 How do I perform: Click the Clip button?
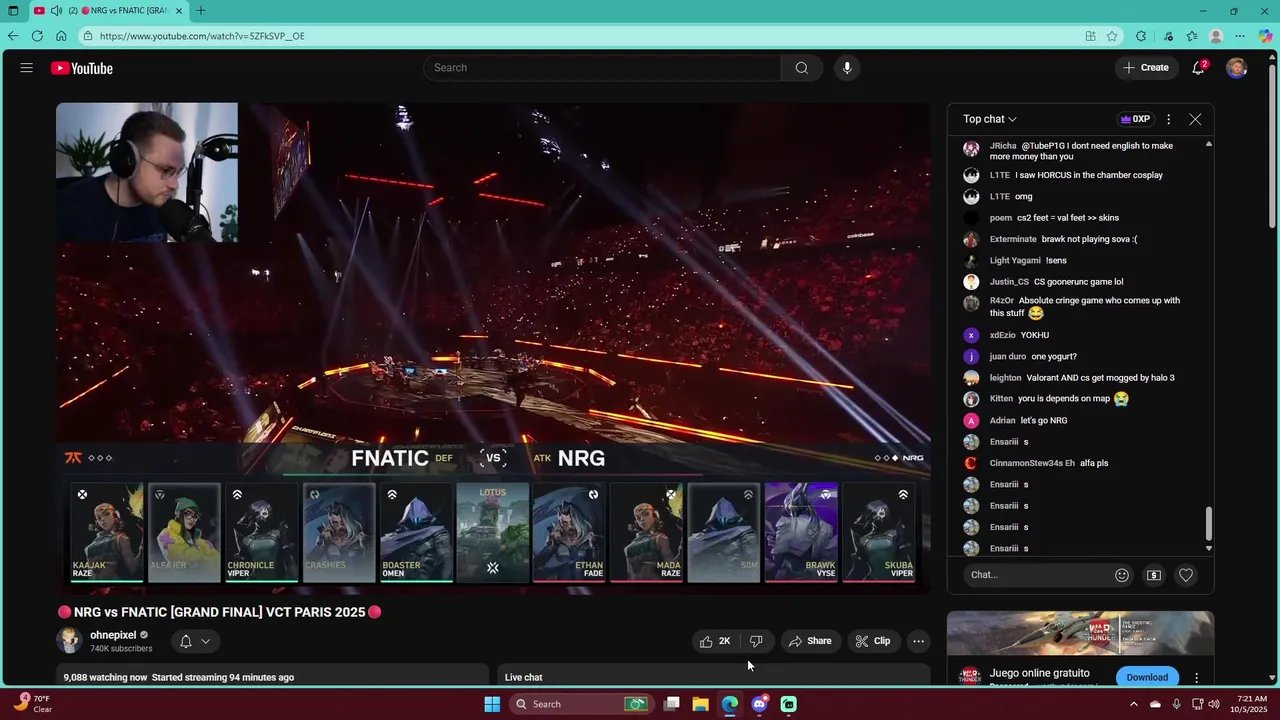[x=872, y=641]
